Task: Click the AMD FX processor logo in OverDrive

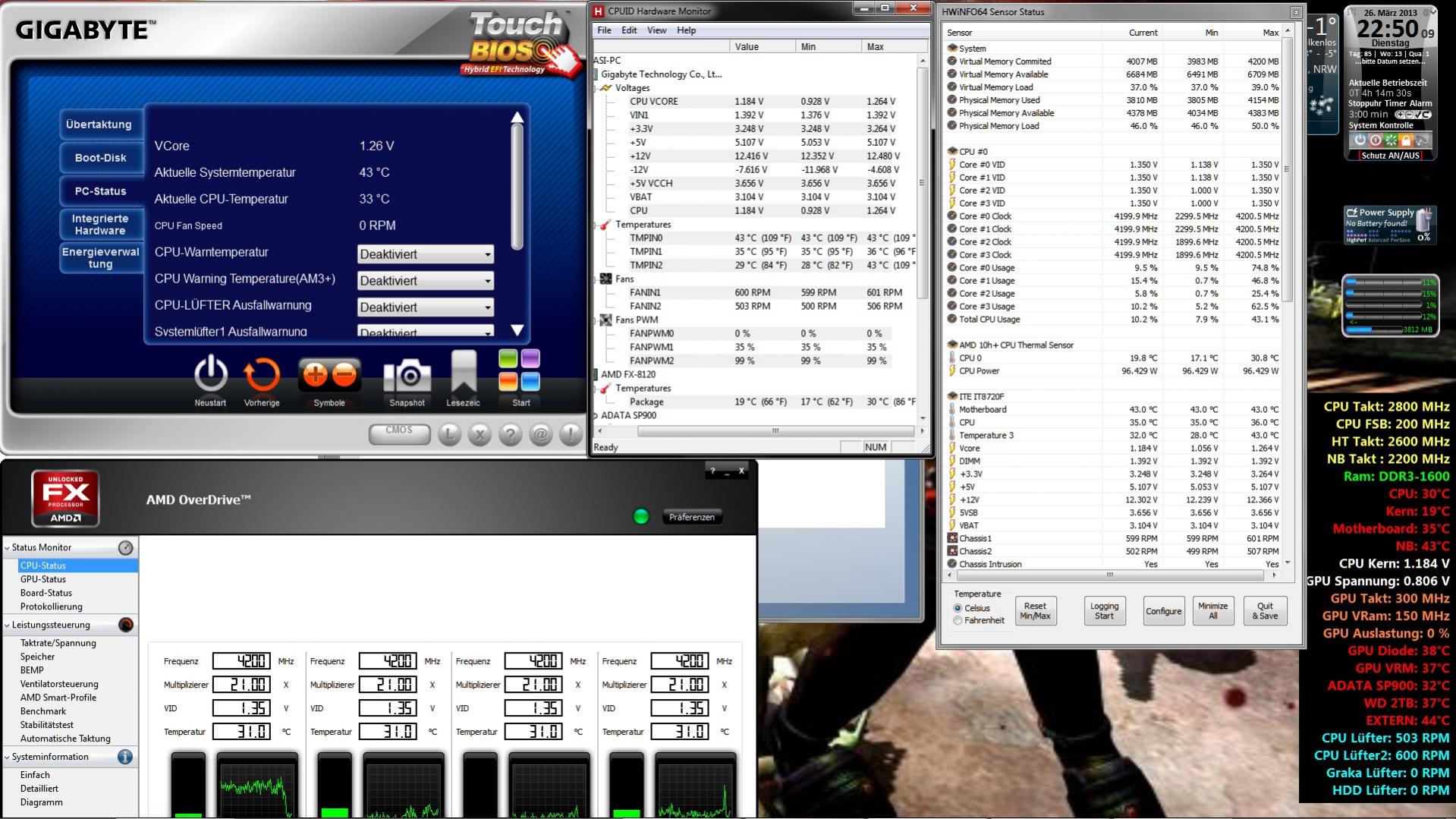Action: (65, 499)
